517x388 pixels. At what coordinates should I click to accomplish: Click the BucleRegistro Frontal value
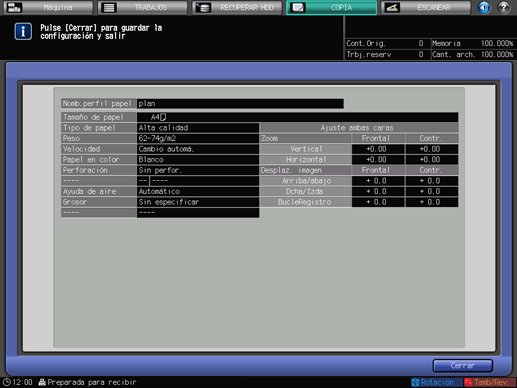(378, 202)
